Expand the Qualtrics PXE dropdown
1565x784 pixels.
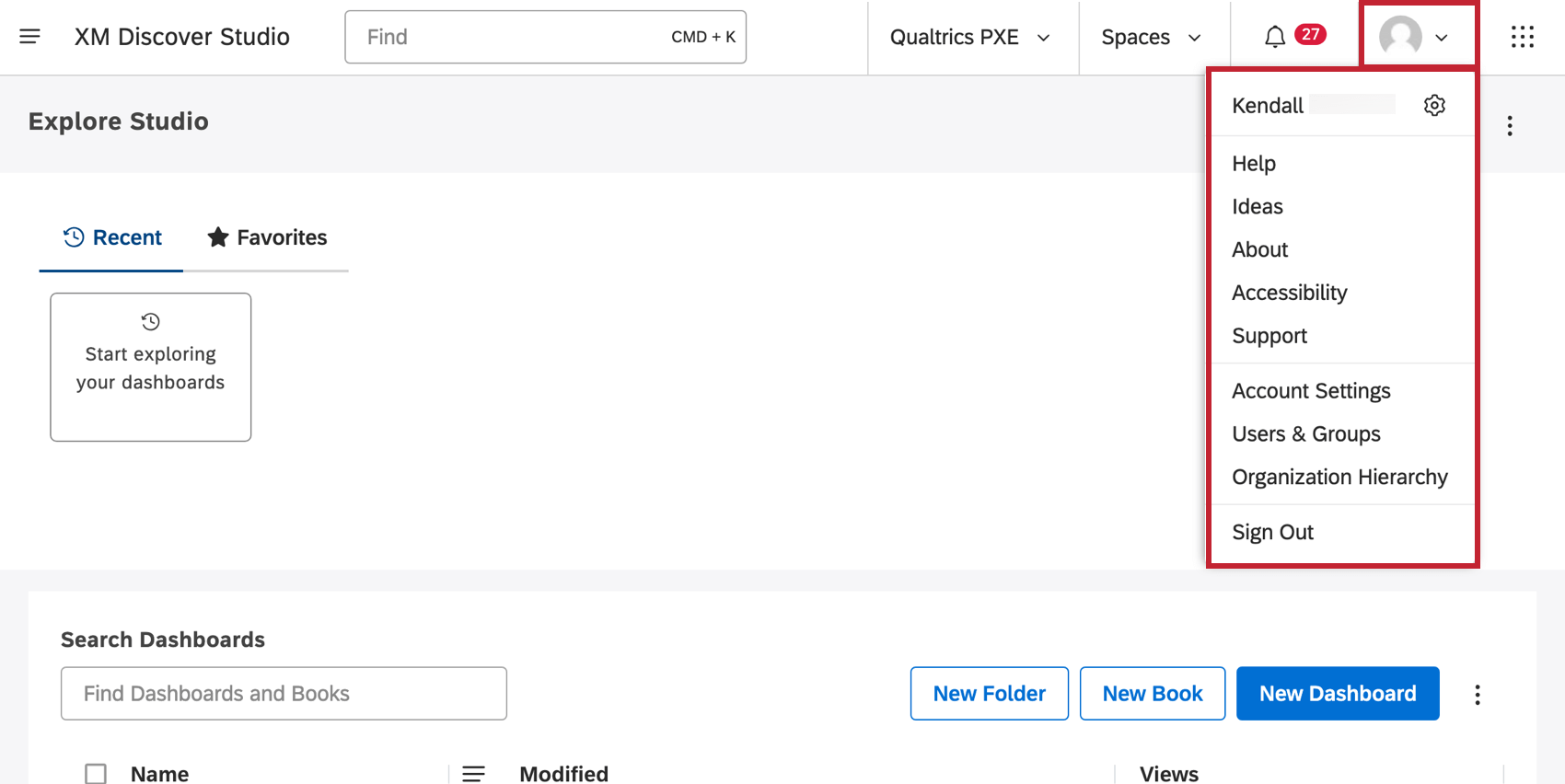point(970,37)
